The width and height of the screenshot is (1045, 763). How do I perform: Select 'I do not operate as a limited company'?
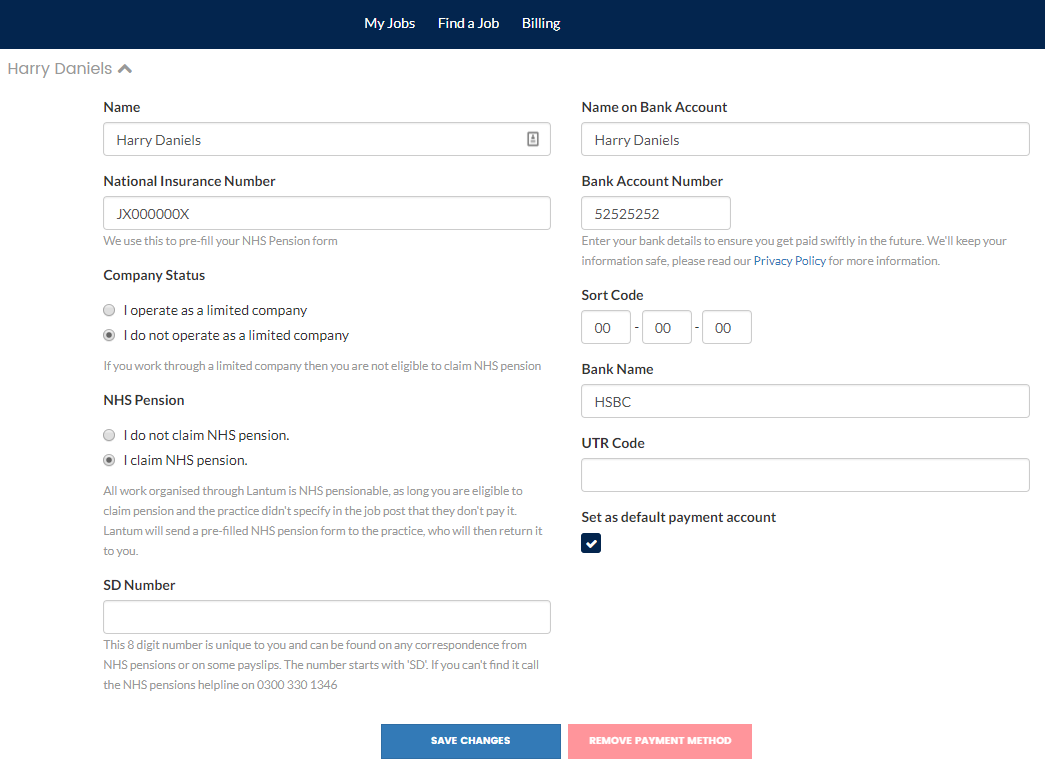point(109,335)
